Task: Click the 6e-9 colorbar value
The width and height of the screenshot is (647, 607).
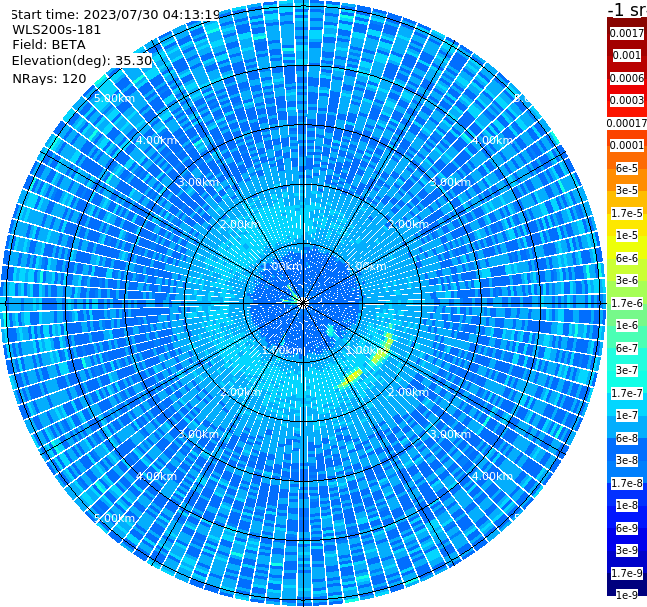Action: pos(627,528)
